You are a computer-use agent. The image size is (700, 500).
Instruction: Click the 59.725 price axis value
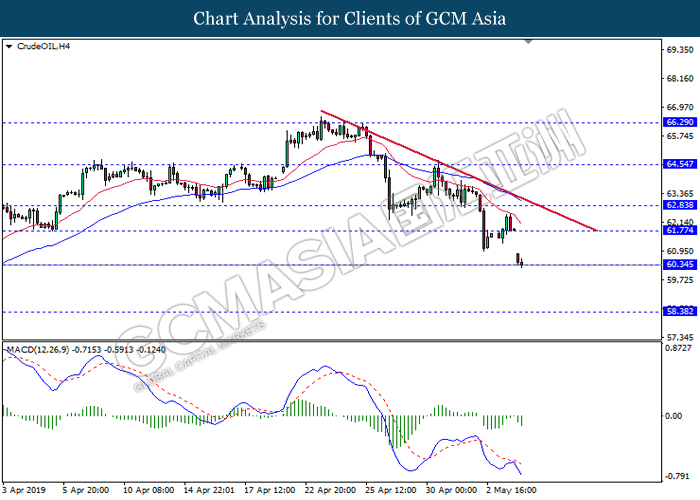click(680, 280)
